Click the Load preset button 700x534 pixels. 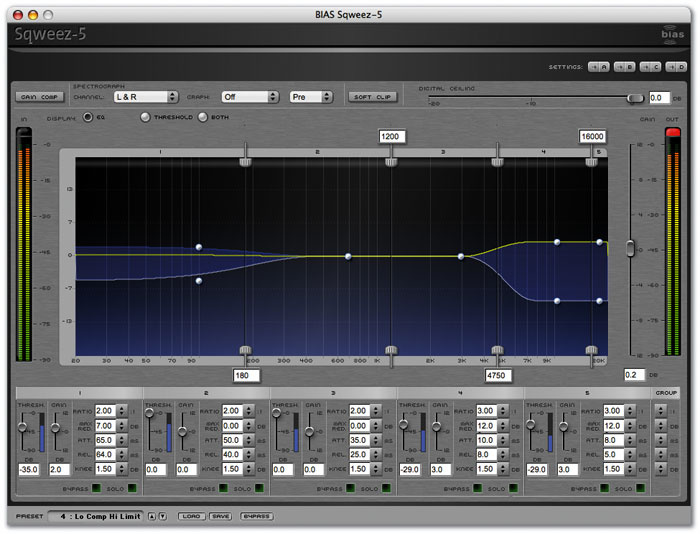click(192, 516)
